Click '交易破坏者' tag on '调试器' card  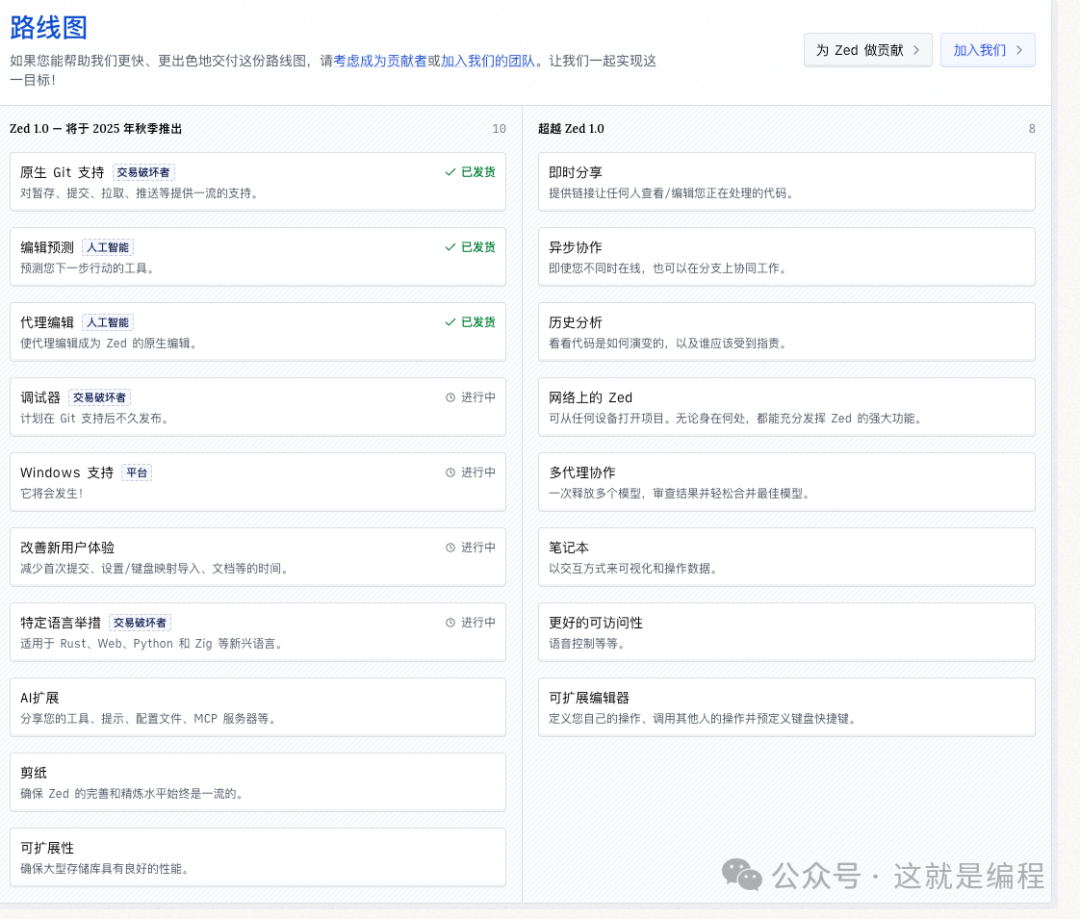pyautogui.click(x=99, y=397)
